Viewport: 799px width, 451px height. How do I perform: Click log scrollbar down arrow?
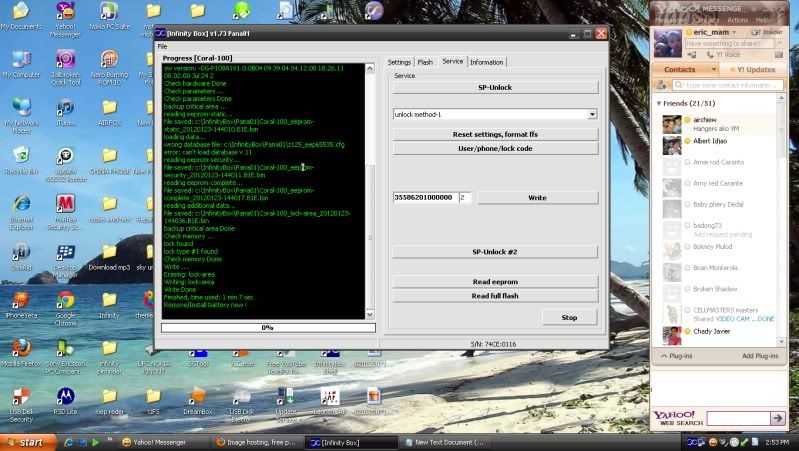pyautogui.click(x=370, y=314)
